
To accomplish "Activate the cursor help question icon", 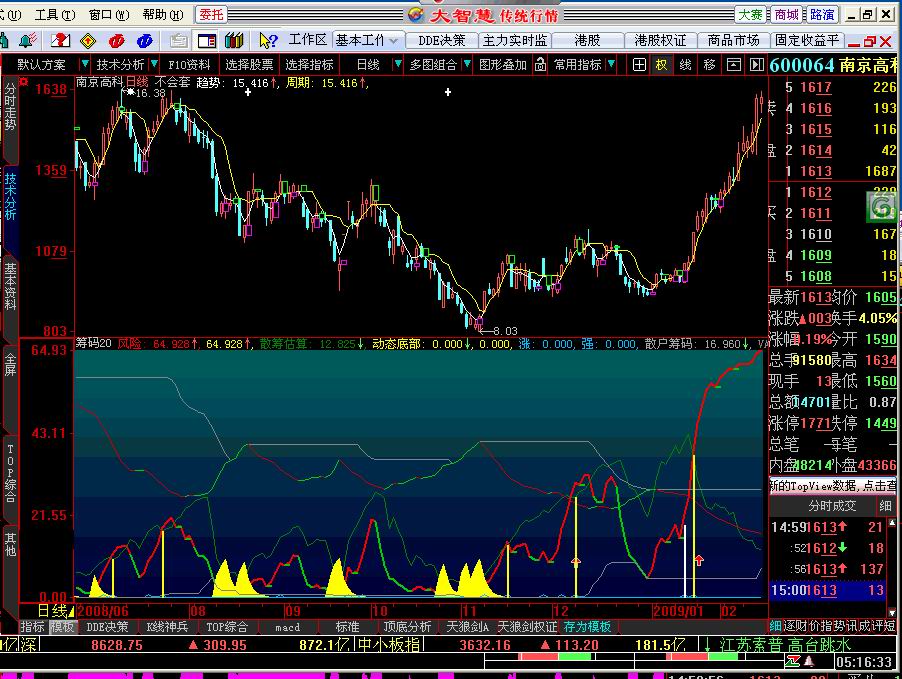I will click(267, 40).
